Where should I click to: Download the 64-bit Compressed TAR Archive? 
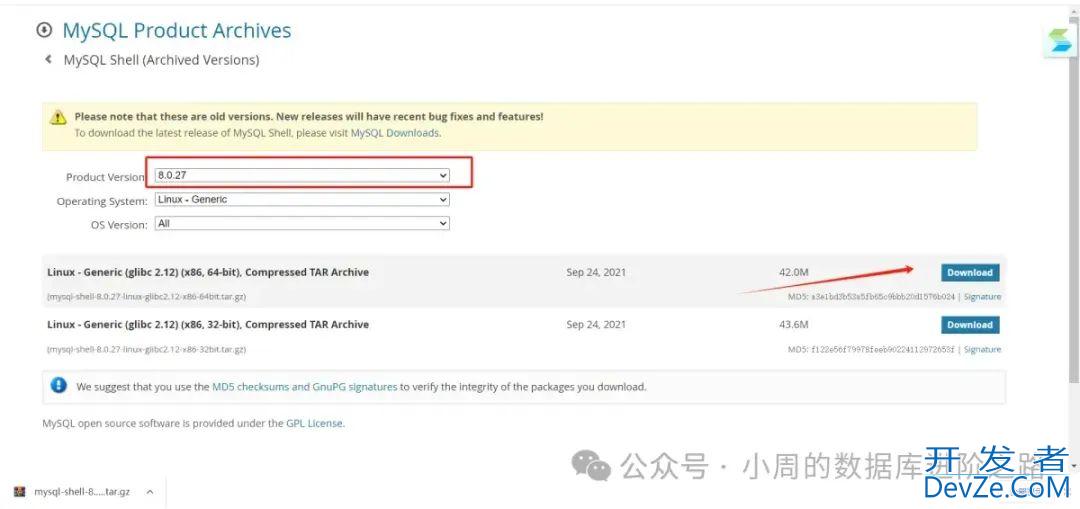coord(970,273)
